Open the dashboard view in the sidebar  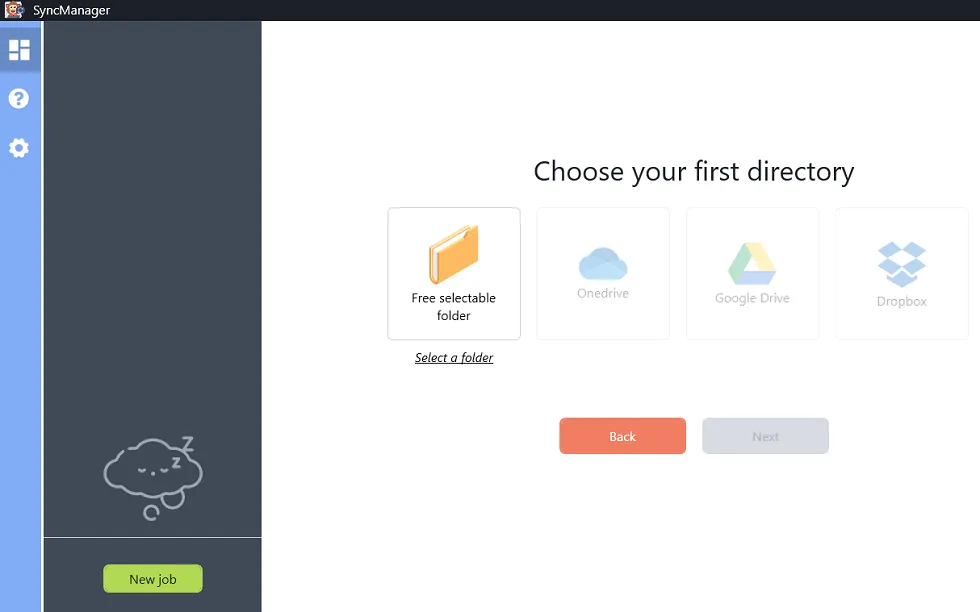tap(19, 50)
